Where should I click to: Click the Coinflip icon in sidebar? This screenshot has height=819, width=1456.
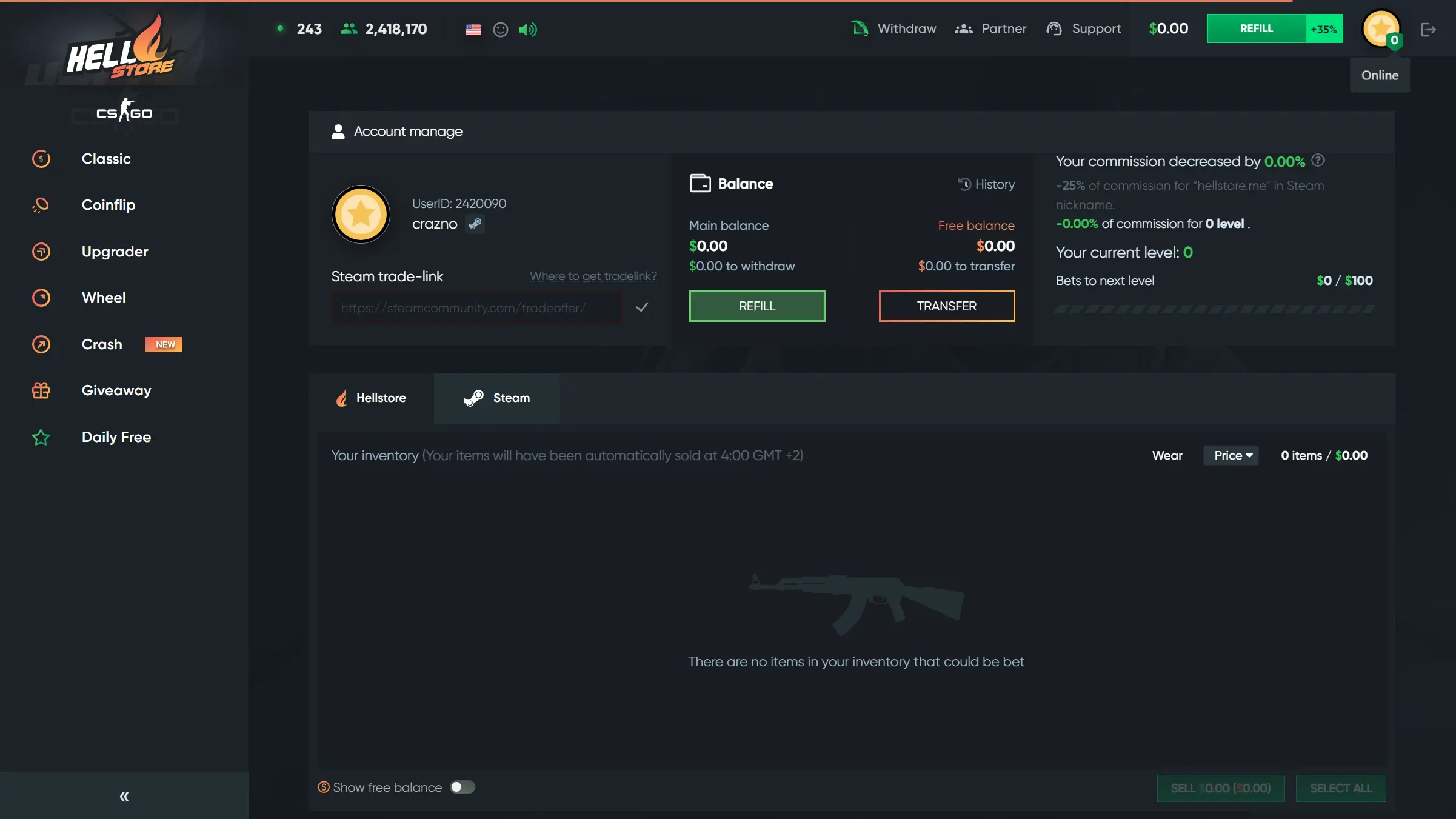point(41,206)
